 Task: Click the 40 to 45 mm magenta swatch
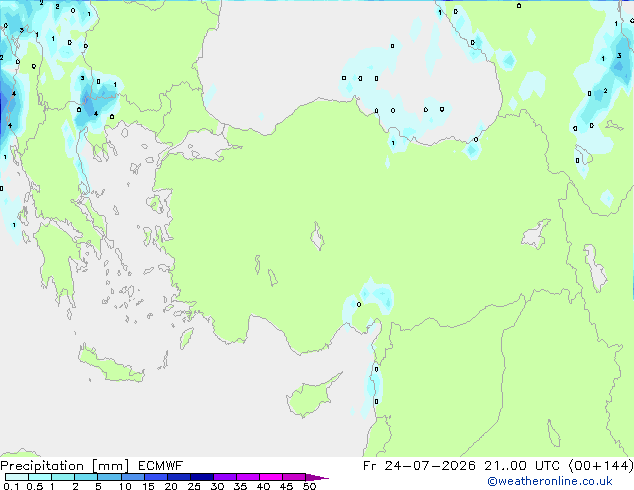[271, 477]
